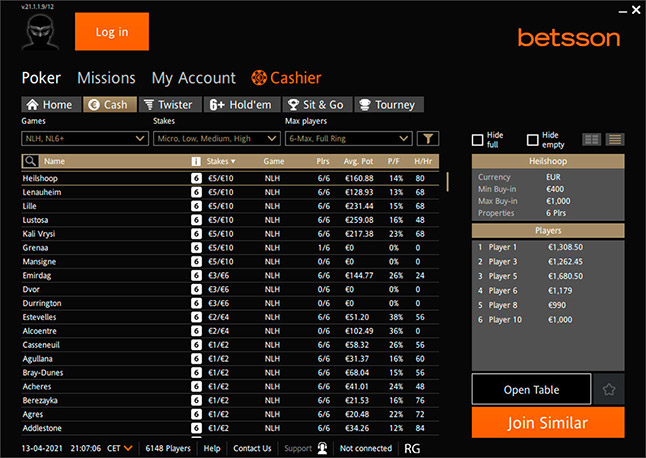
Task: Click the masked avatar profile icon
Action: point(40,32)
